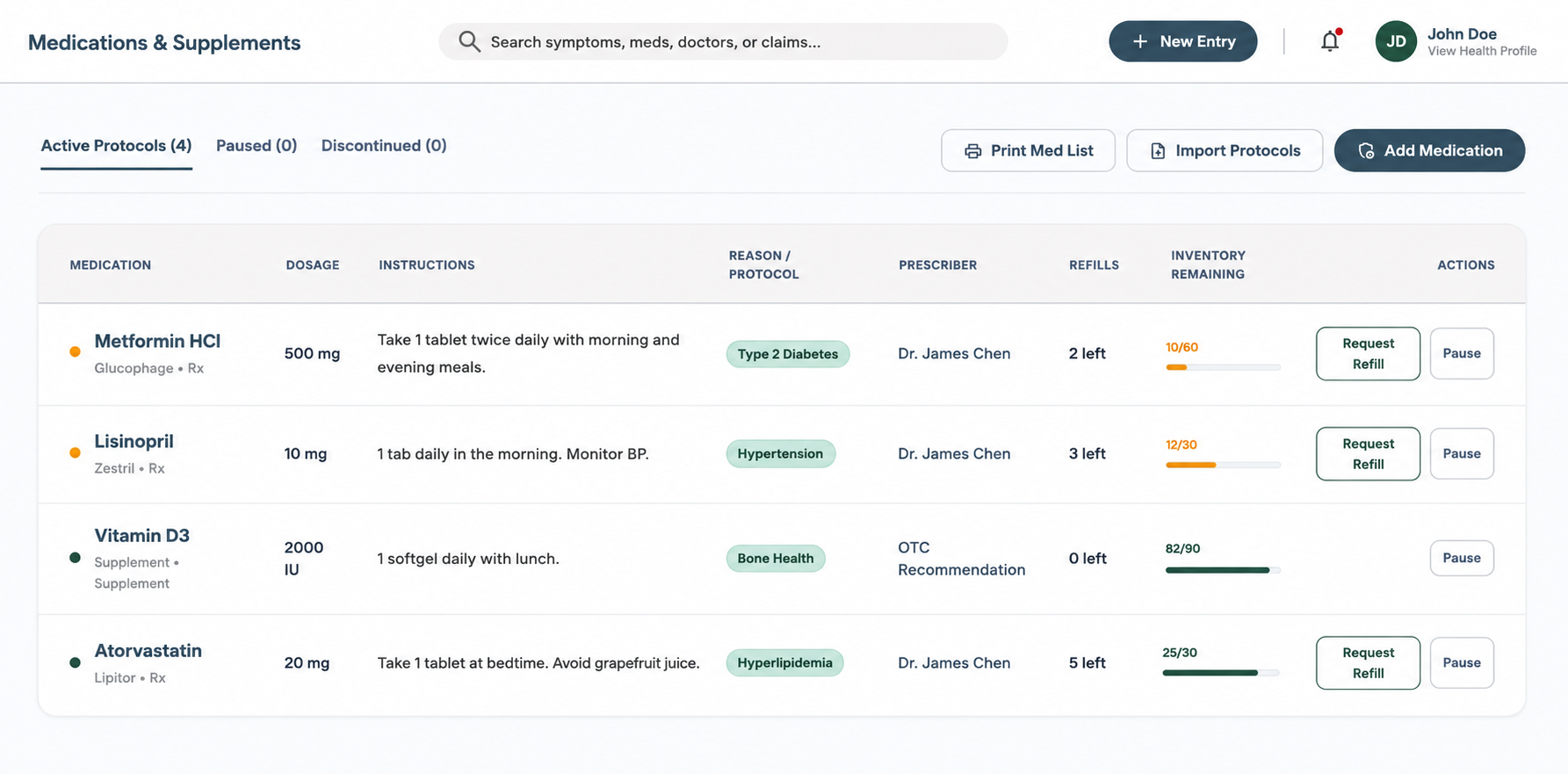This screenshot has height=774, width=1568.
Task: Open Lisinopril medication name
Action: coord(134,441)
